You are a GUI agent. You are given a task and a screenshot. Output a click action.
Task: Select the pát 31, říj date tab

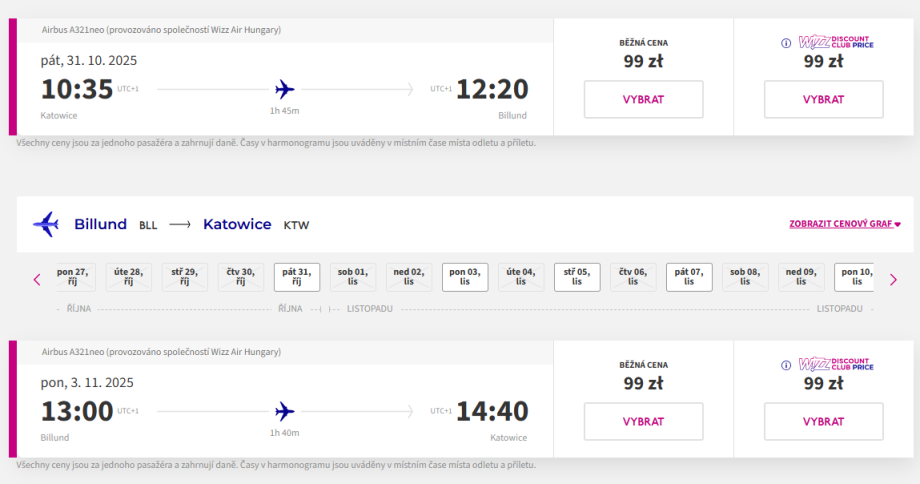(297, 277)
